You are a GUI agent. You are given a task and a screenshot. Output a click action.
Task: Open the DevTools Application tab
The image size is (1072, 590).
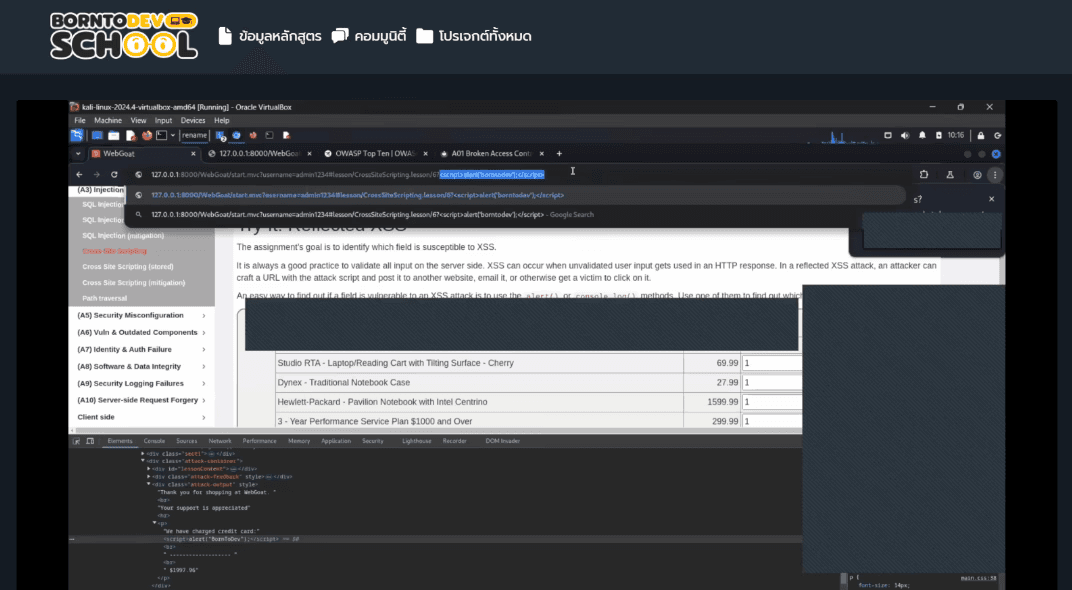(x=336, y=441)
